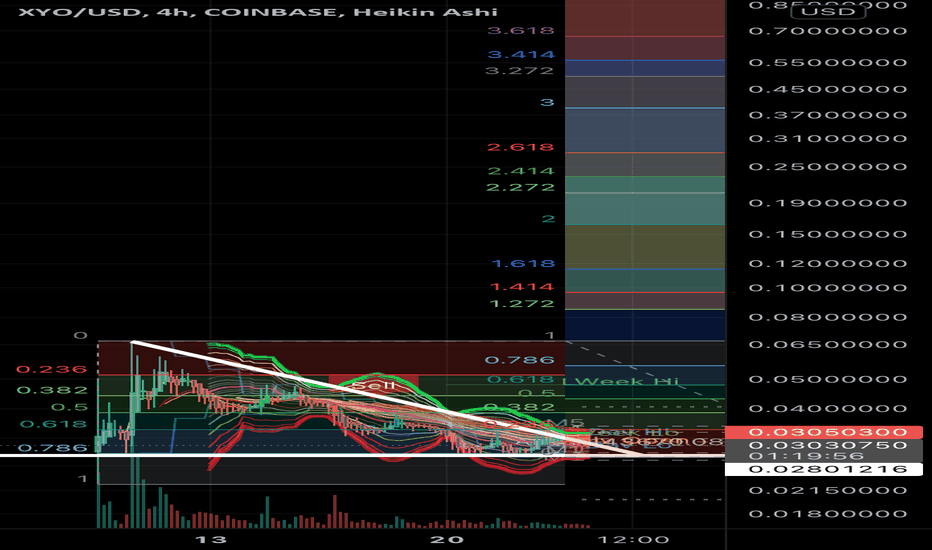The width and height of the screenshot is (932, 550).
Task: Click the 12:00 label on time axis
Action: pyautogui.click(x=633, y=540)
